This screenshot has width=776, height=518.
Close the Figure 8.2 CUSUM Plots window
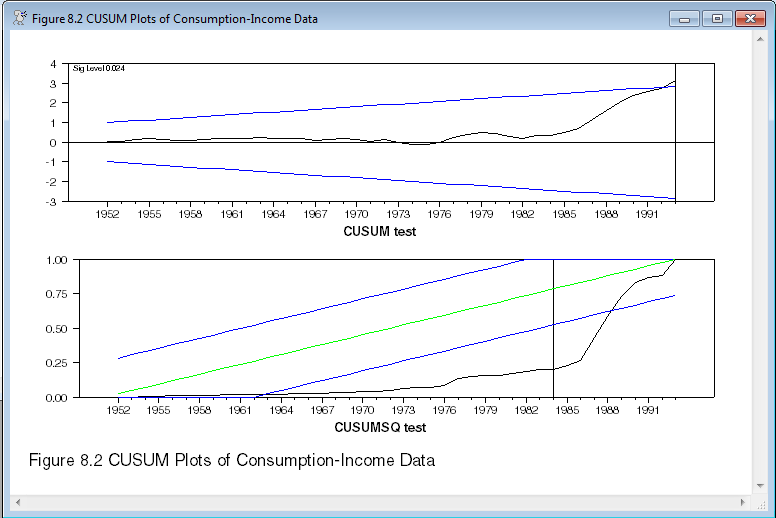748,18
